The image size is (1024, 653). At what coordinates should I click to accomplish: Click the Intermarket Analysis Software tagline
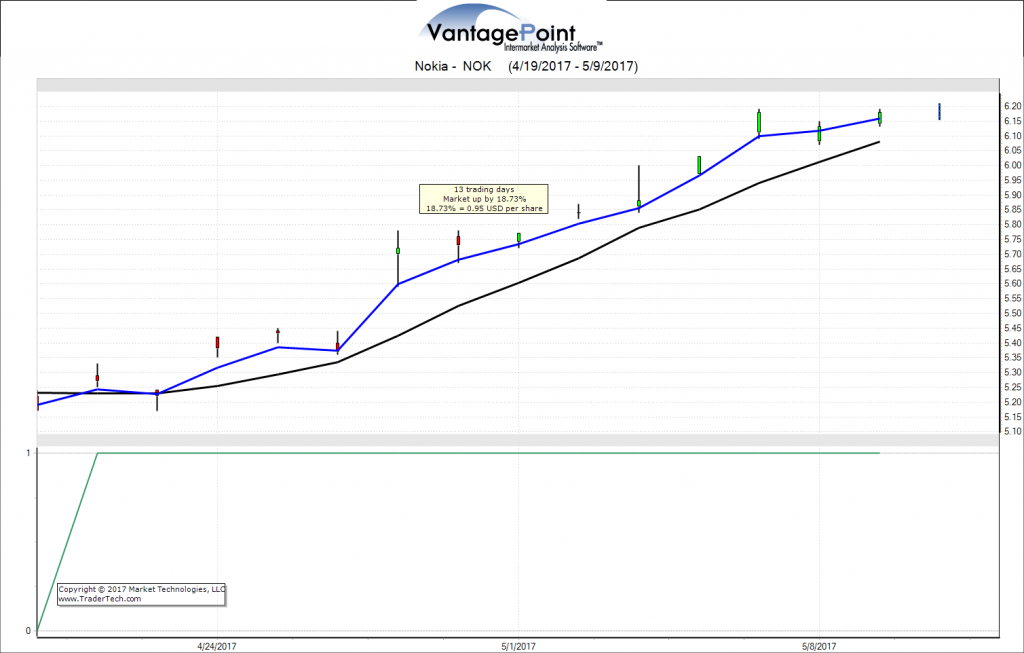(553, 47)
